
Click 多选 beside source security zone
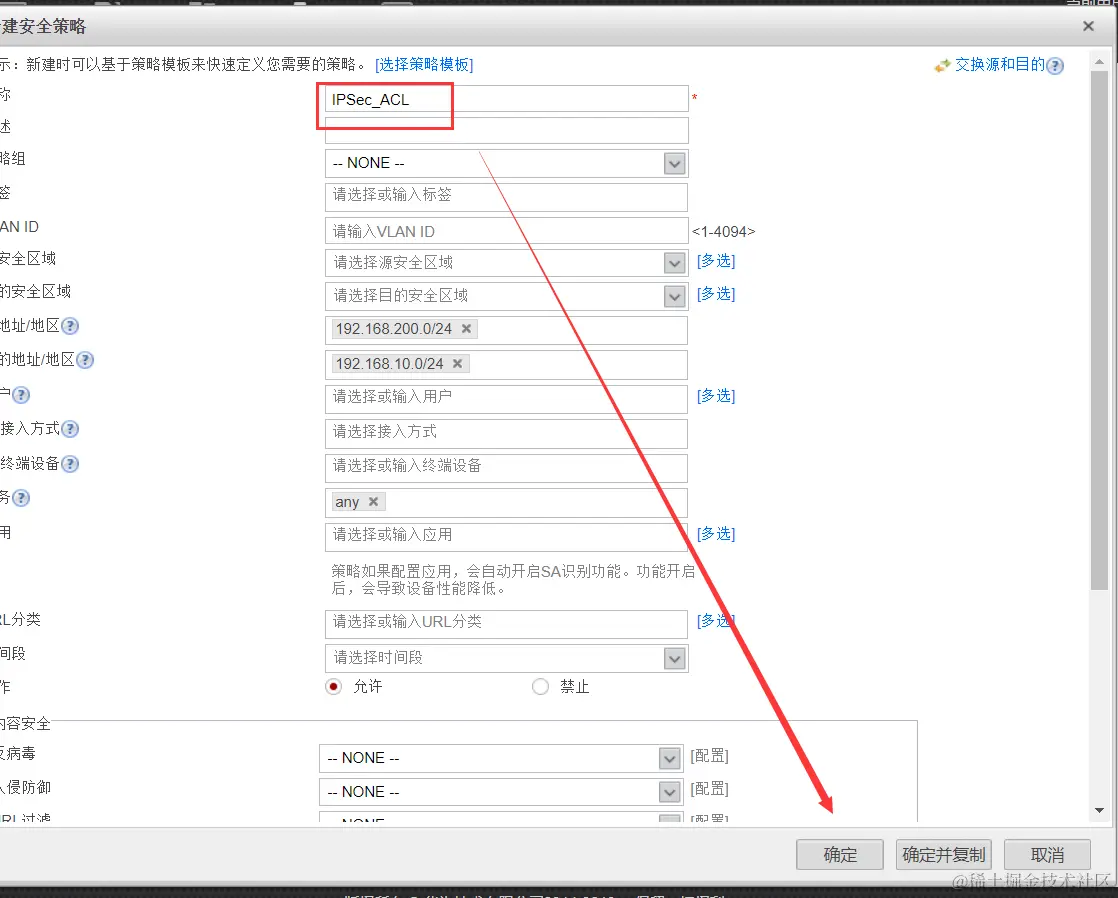coord(716,261)
